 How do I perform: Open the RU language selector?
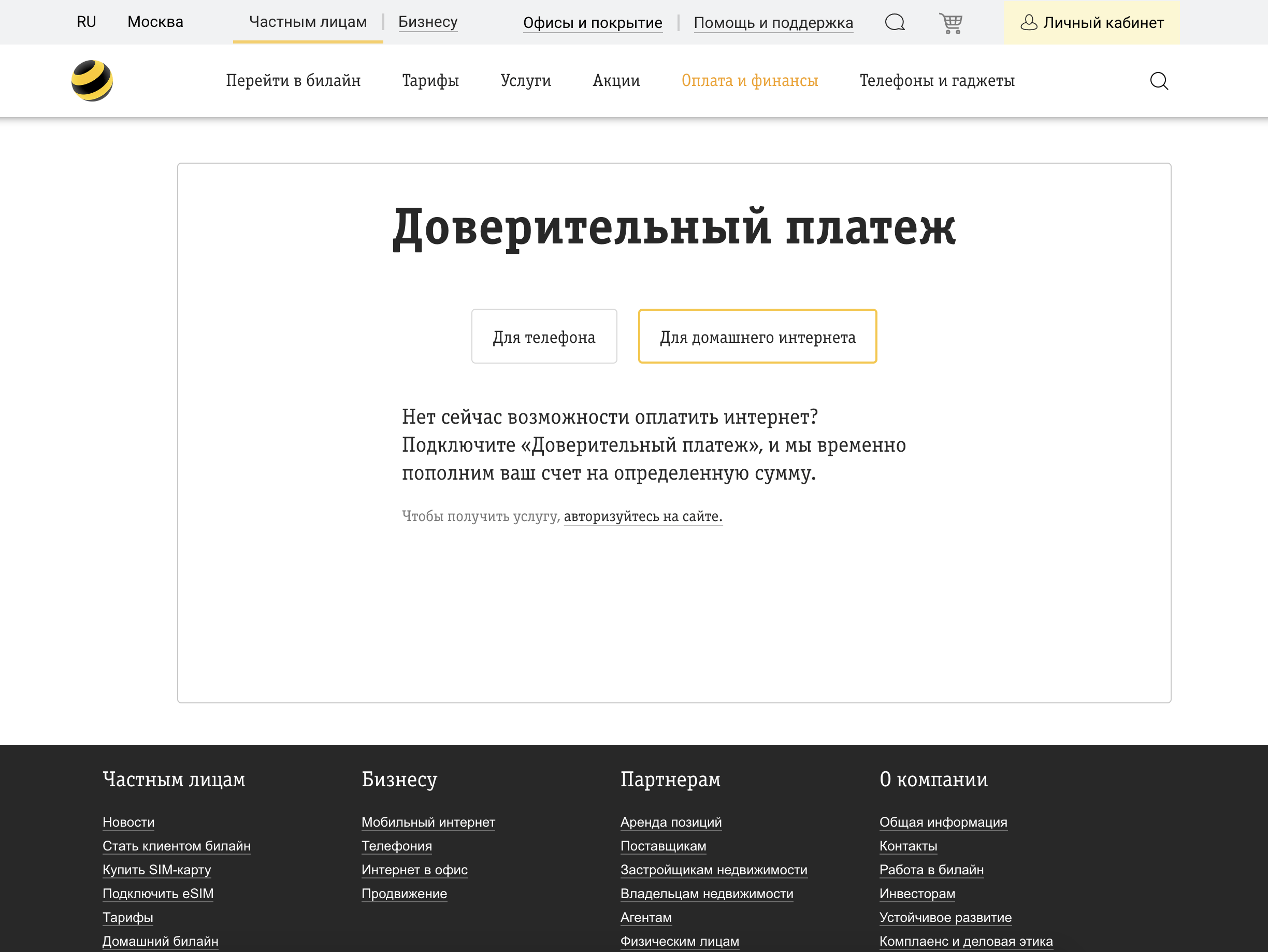(x=86, y=21)
